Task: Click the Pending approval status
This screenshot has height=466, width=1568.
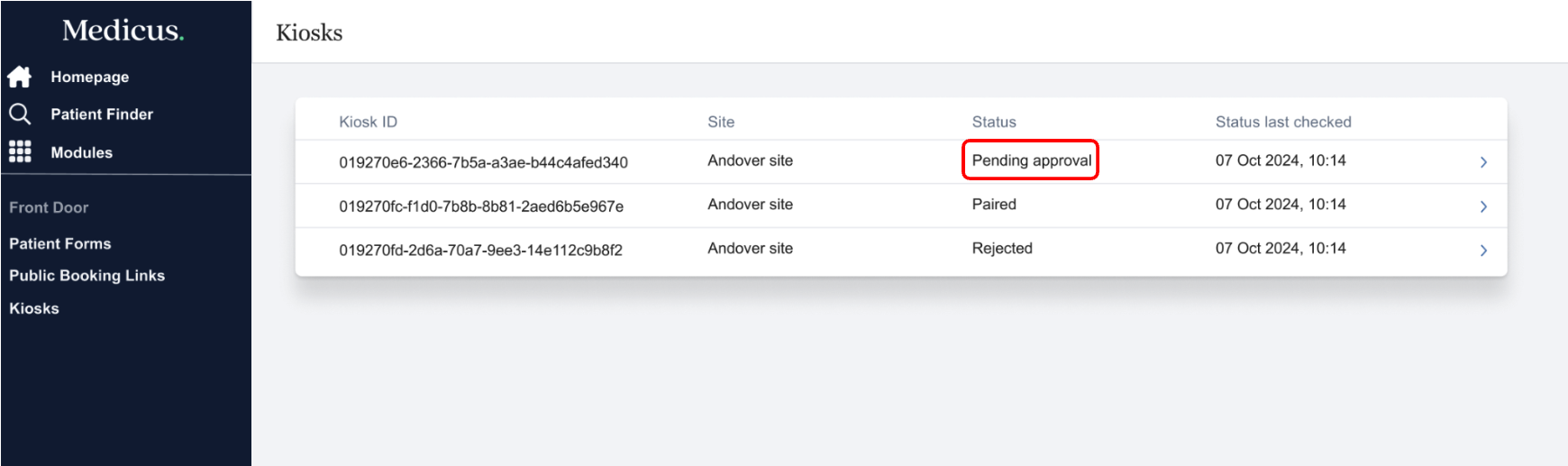Action: [x=1031, y=160]
